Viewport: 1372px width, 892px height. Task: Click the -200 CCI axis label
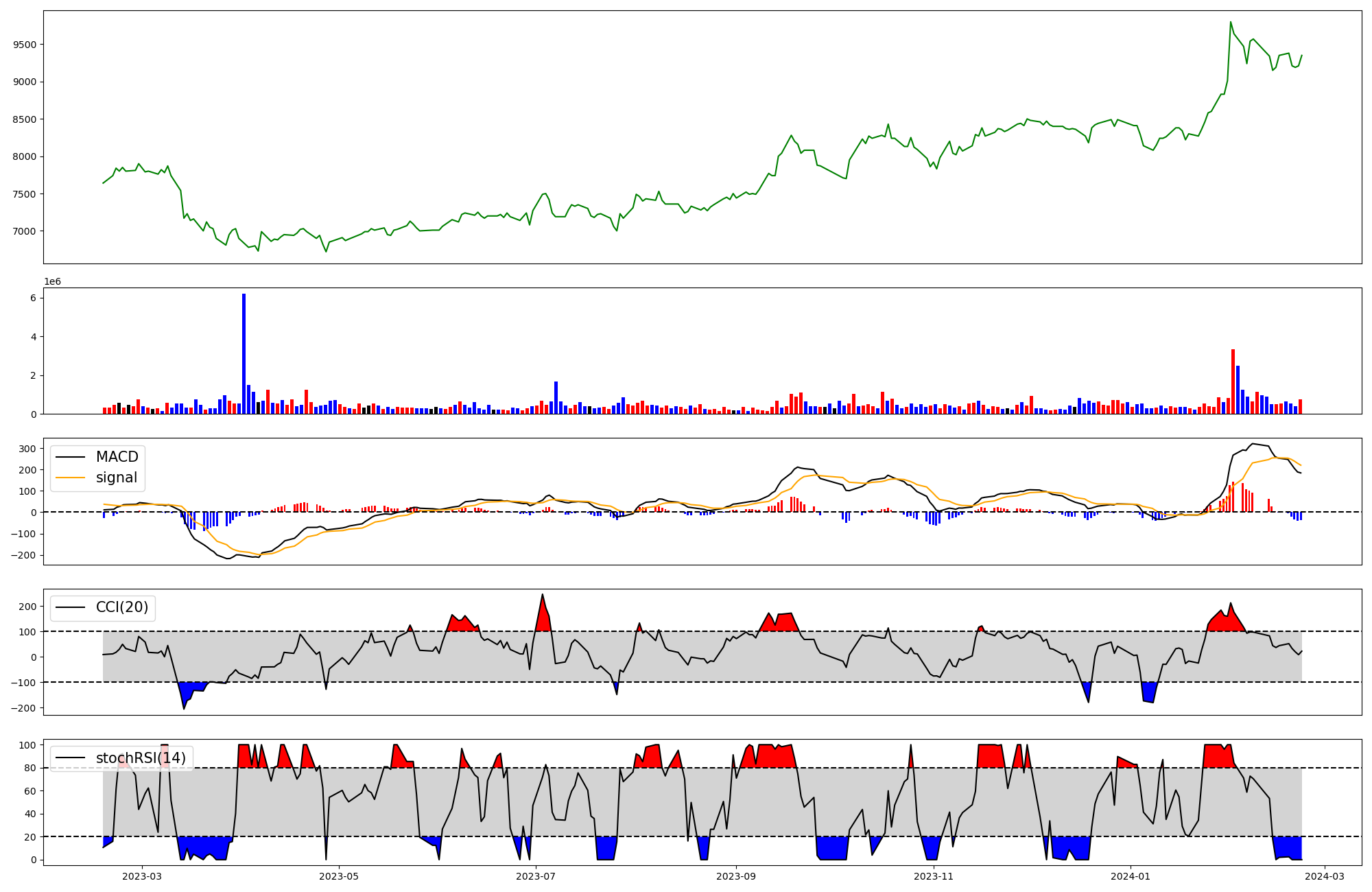click(x=24, y=707)
